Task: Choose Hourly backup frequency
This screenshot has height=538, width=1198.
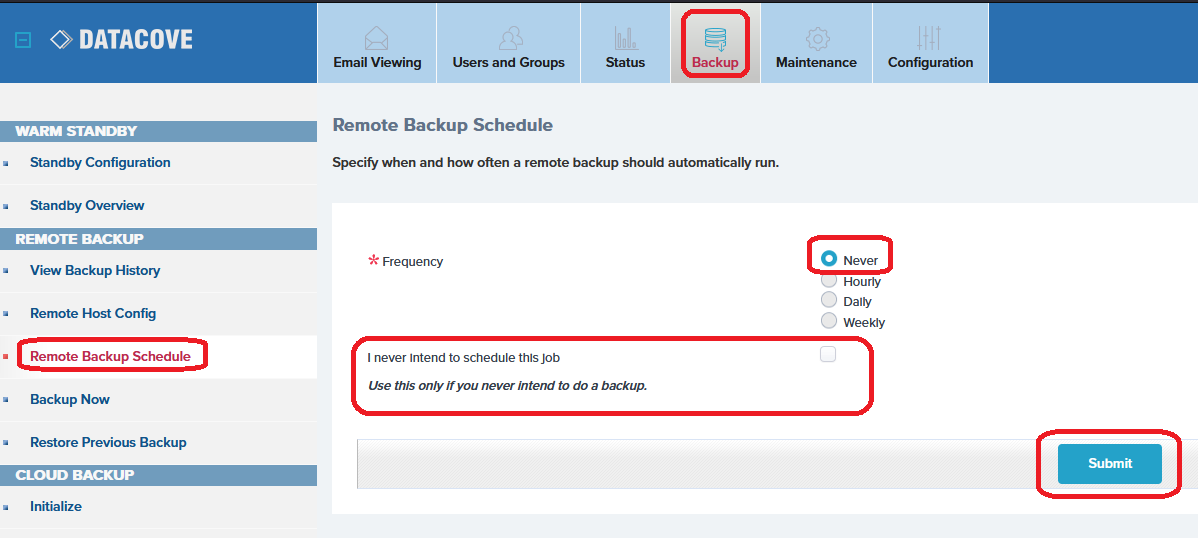Action: click(x=828, y=281)
